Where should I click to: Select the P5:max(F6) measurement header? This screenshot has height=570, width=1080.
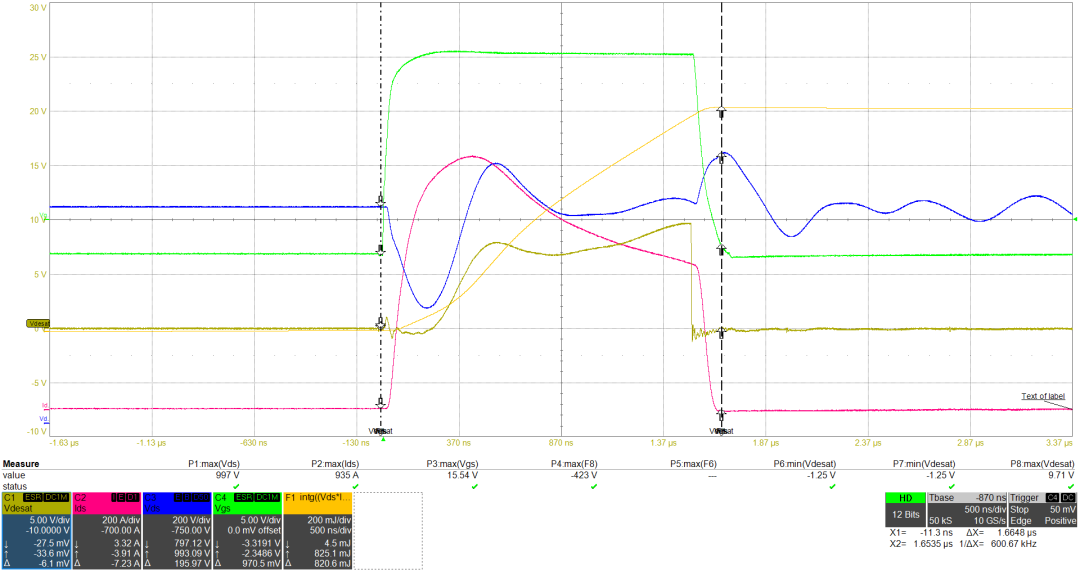693,464
